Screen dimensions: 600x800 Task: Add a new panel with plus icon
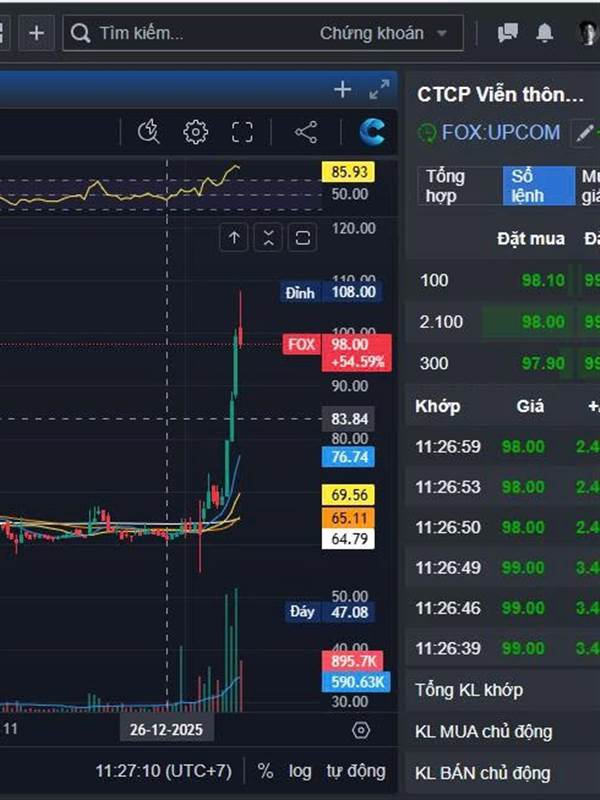(342, 89)
